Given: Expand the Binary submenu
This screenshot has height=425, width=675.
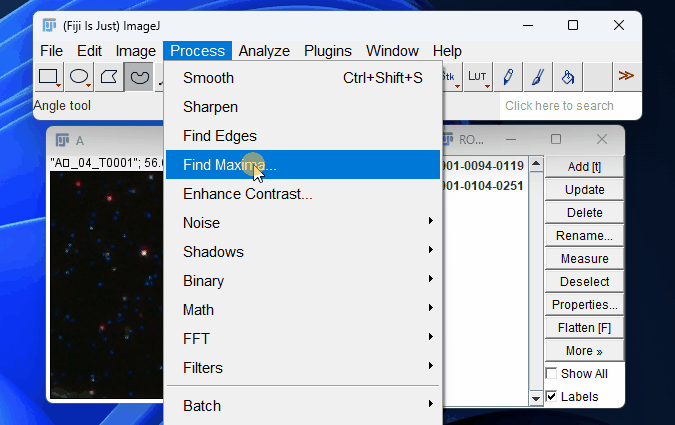Looking at the screenshot, I should coord(301,281).
